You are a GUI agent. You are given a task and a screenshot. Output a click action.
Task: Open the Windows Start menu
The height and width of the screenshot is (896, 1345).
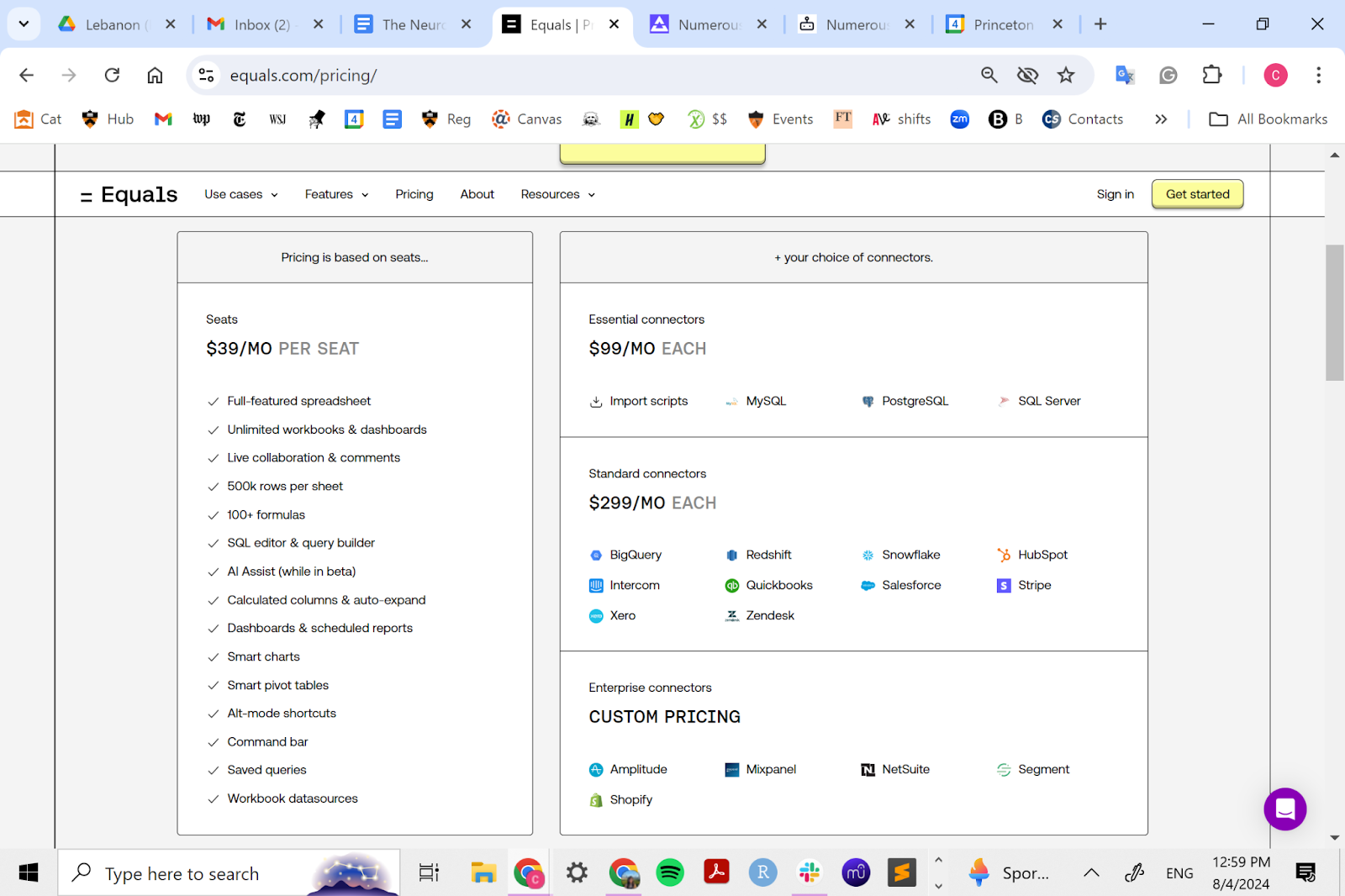29,872
